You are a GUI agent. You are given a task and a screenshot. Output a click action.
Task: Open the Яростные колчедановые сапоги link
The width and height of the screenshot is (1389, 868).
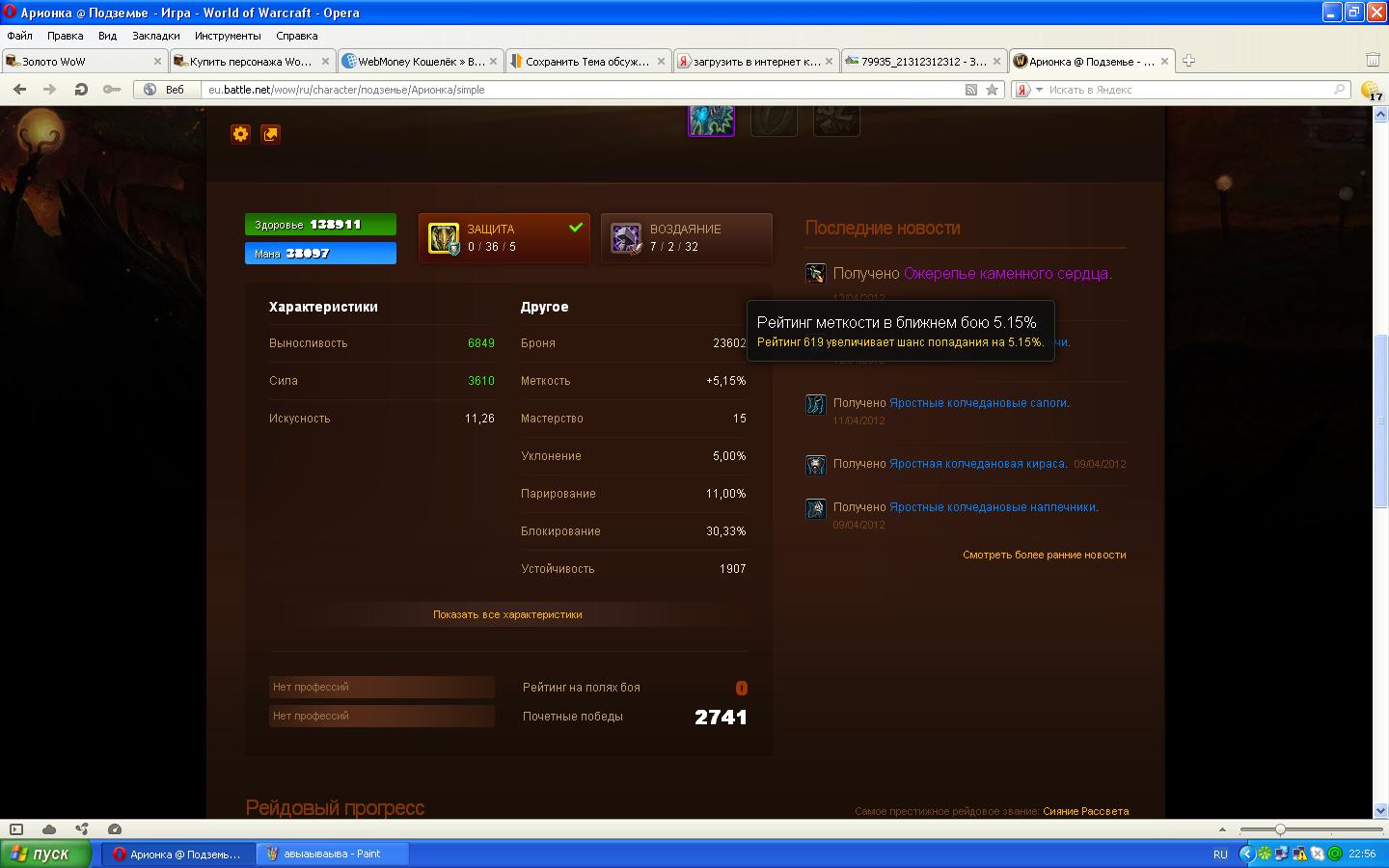pyautogui.click(x=978, y=403)
